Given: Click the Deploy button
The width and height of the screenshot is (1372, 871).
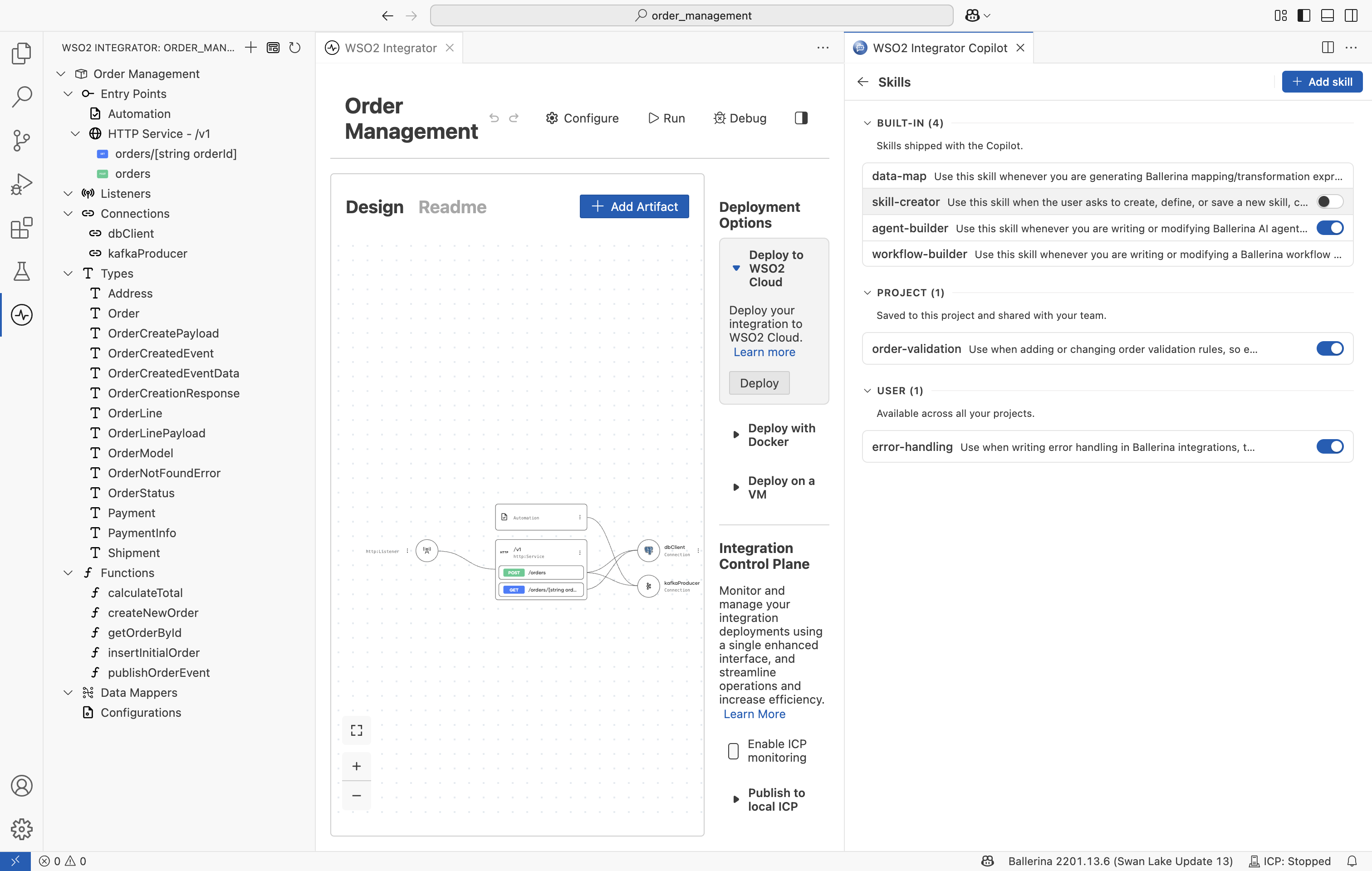Looking at the screenshot, I should tap(759, 383).
